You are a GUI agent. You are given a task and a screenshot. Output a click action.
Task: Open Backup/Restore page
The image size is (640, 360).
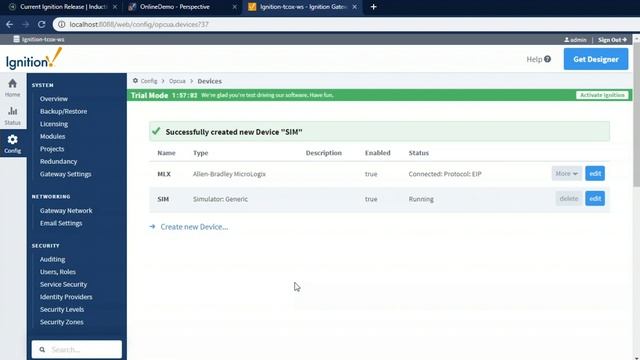63,111
